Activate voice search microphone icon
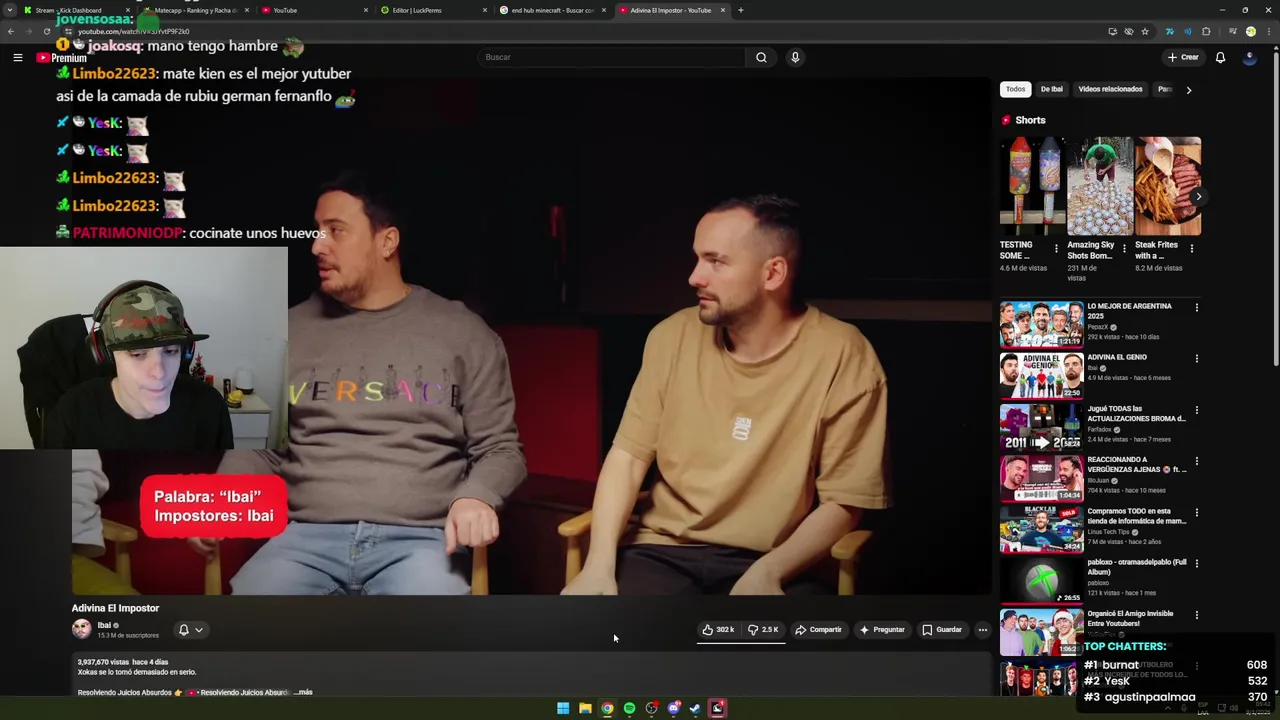The image size is (1280, 720). point(795,57)
